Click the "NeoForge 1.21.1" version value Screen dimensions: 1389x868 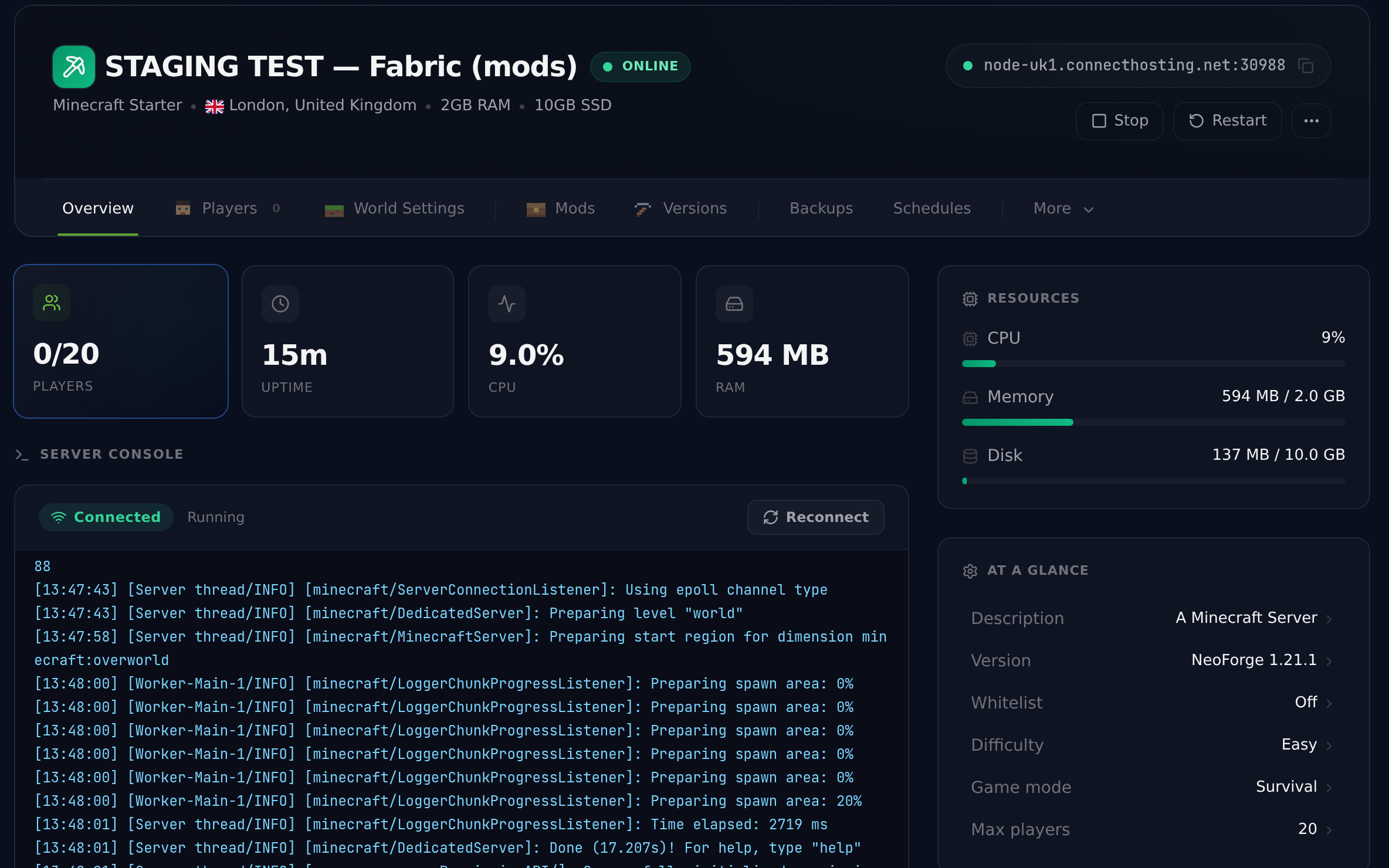(x=1254, y=660)
